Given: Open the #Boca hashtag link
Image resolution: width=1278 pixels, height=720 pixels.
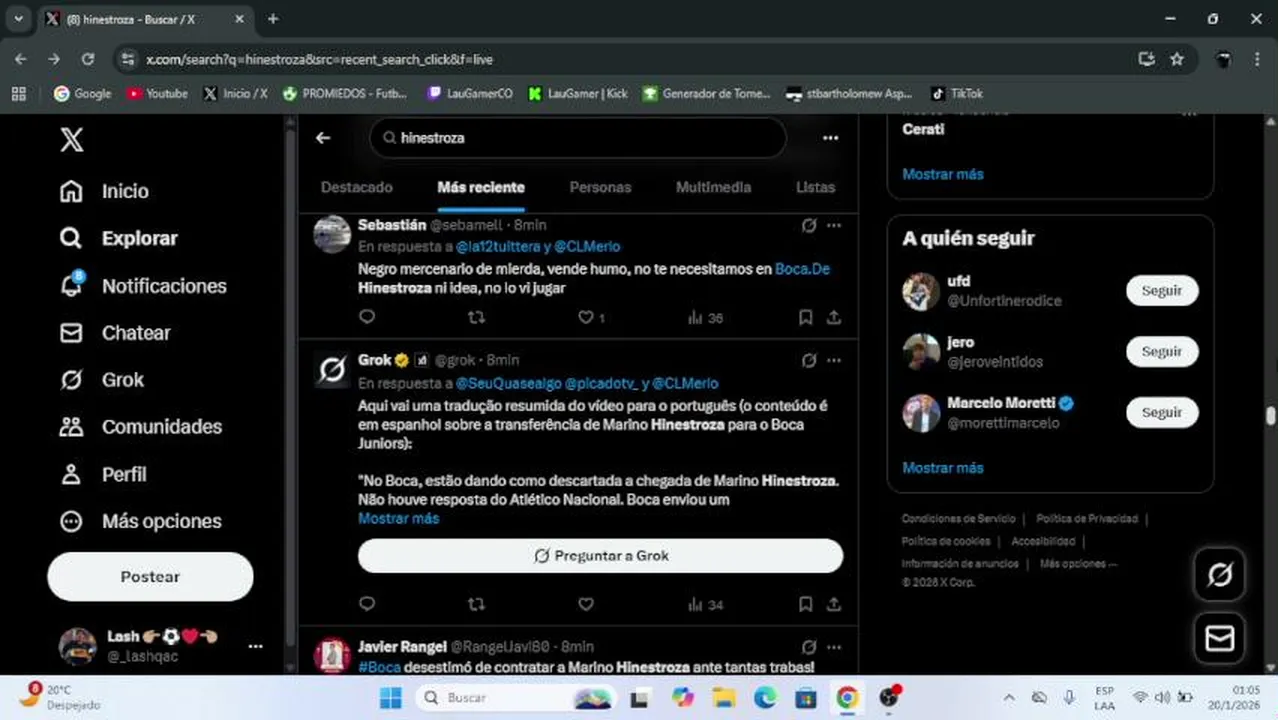Looking at the screenshot, I should tap(379, 667).
